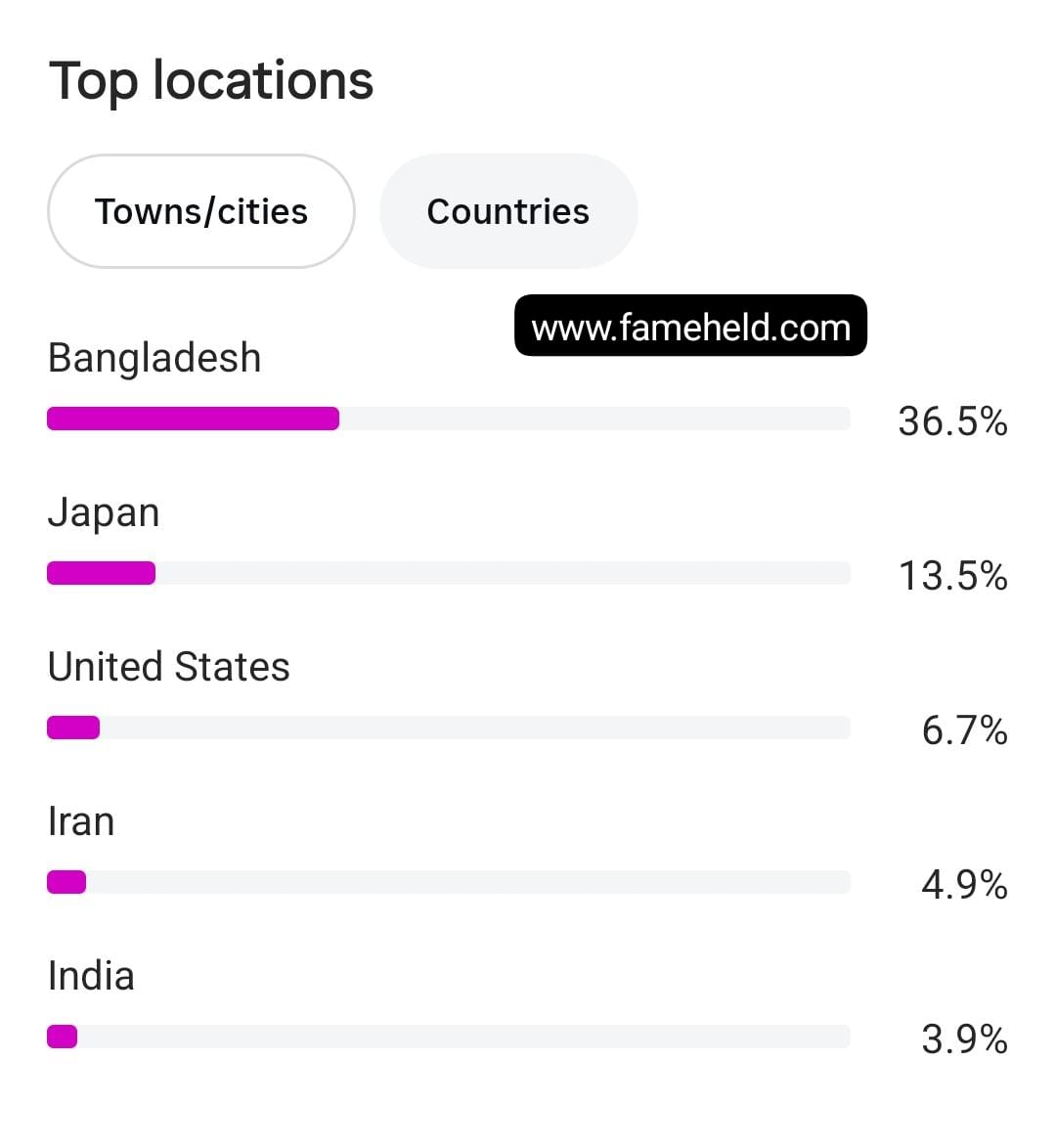Image resolution: width=1056 pixels, height=1148 pixels.
Task: Click the grey track of Bangladesh bar
Action: [x=594, y=419]
